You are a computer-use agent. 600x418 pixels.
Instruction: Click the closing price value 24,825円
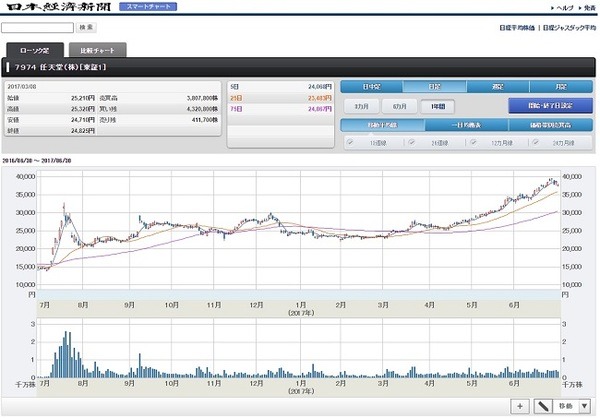click(x=83, y=131)
